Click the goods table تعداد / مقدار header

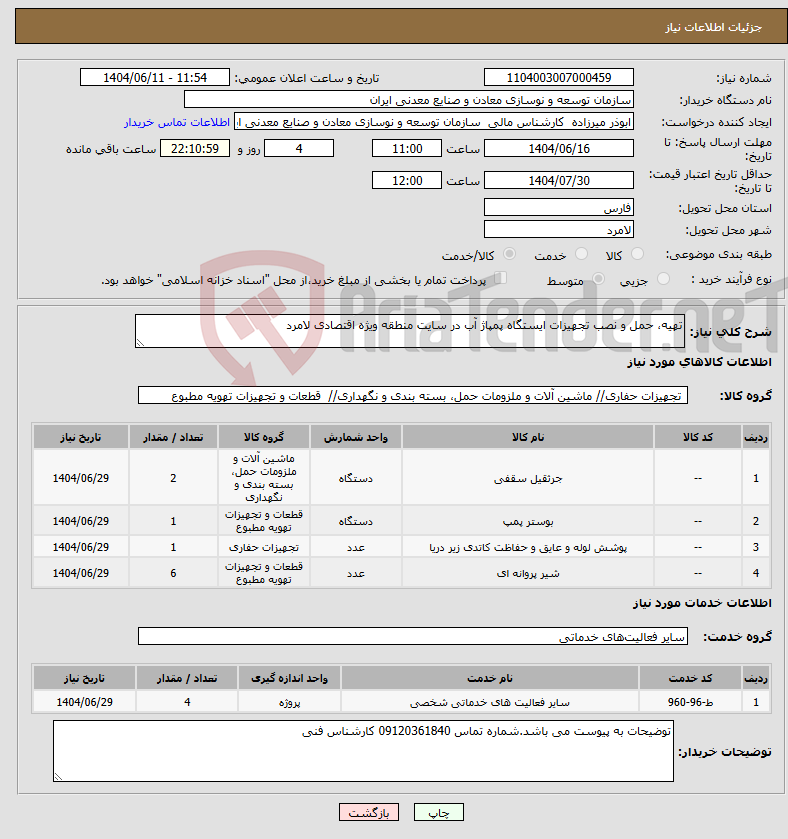(173, 437)
